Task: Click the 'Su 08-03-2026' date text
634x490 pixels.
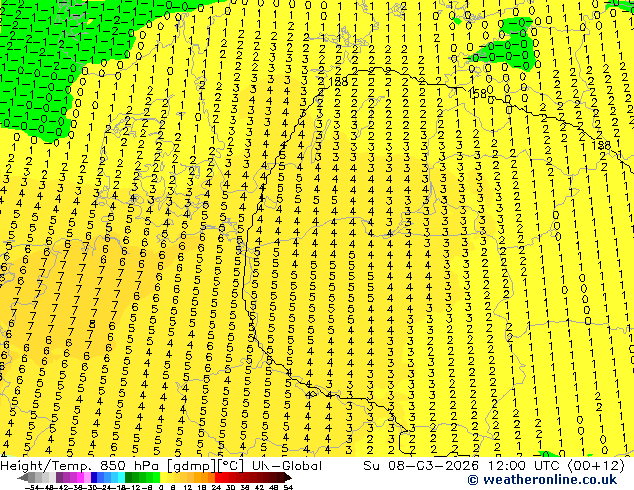Action: coord(421,466)
